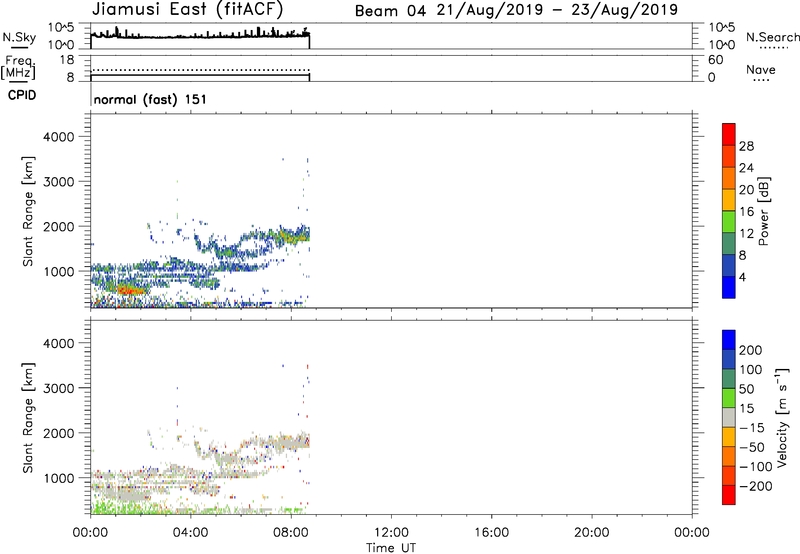This screenshot has width=800, height=554.
Task: Click the "Time UT" axis title
Action: (x=391, y=548)
